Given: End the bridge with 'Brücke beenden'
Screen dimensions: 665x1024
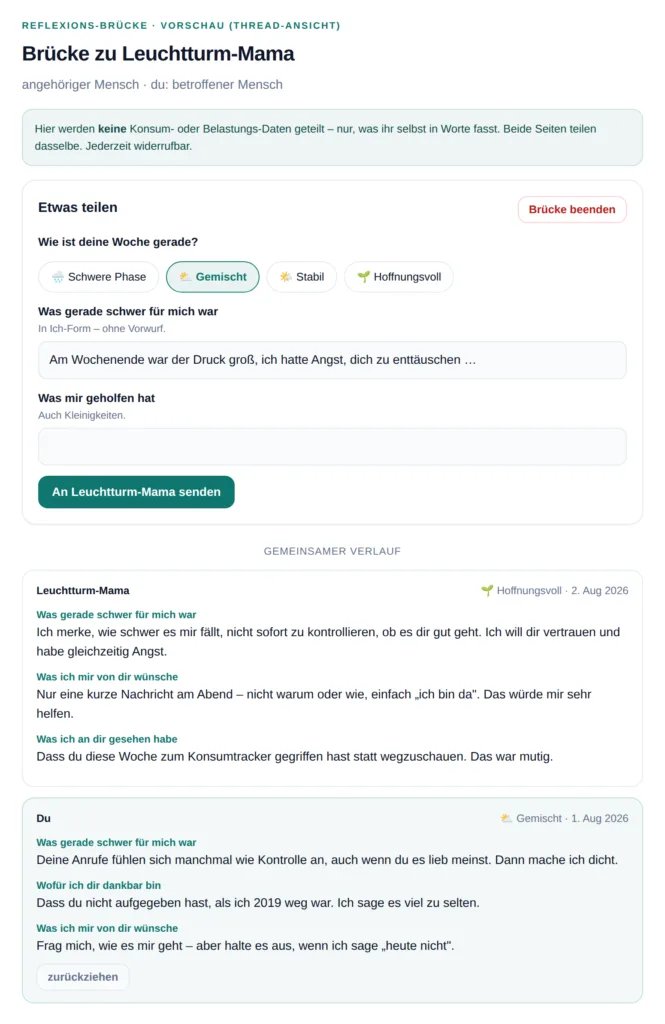Looking at the screenshot, I should tap(572, 210).
